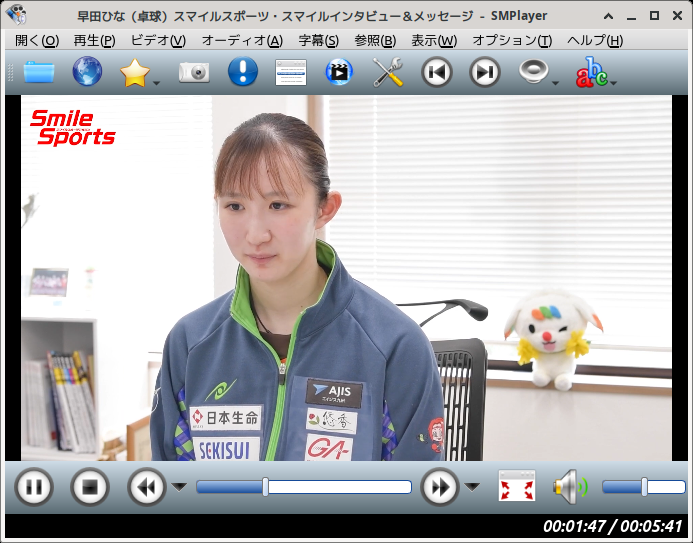
Task: Click the SMPlayer app icon in title bar
Action: tap(16, 15)
